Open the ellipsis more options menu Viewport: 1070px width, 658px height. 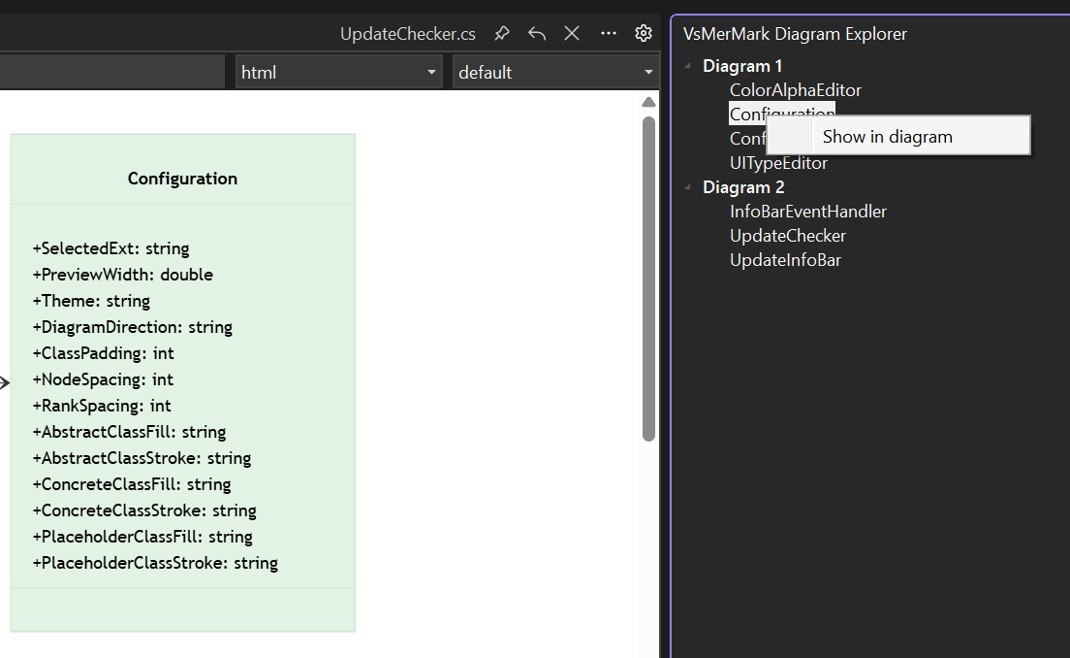[608, 33]
